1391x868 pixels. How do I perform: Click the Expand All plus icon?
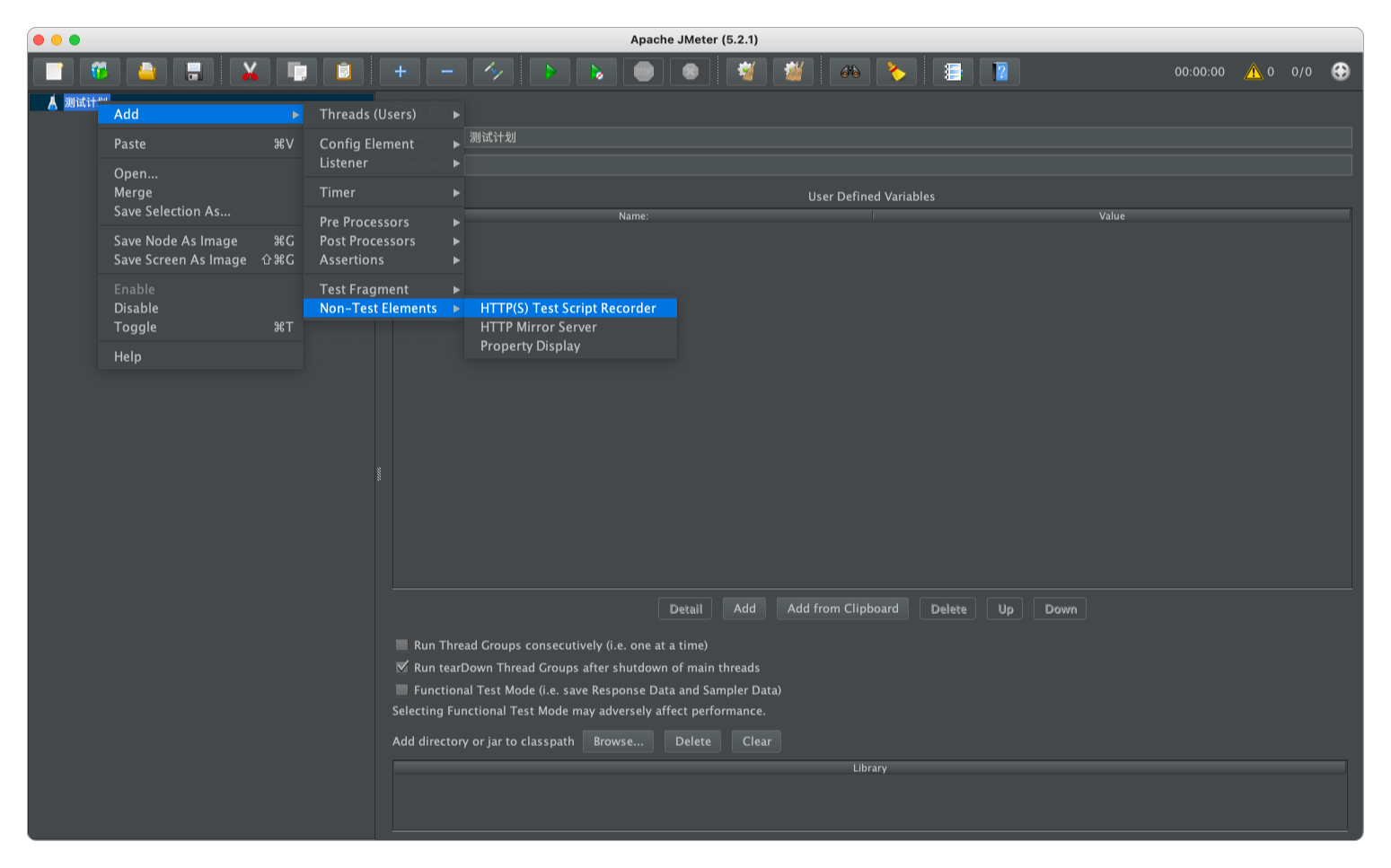tap(401, 72)
